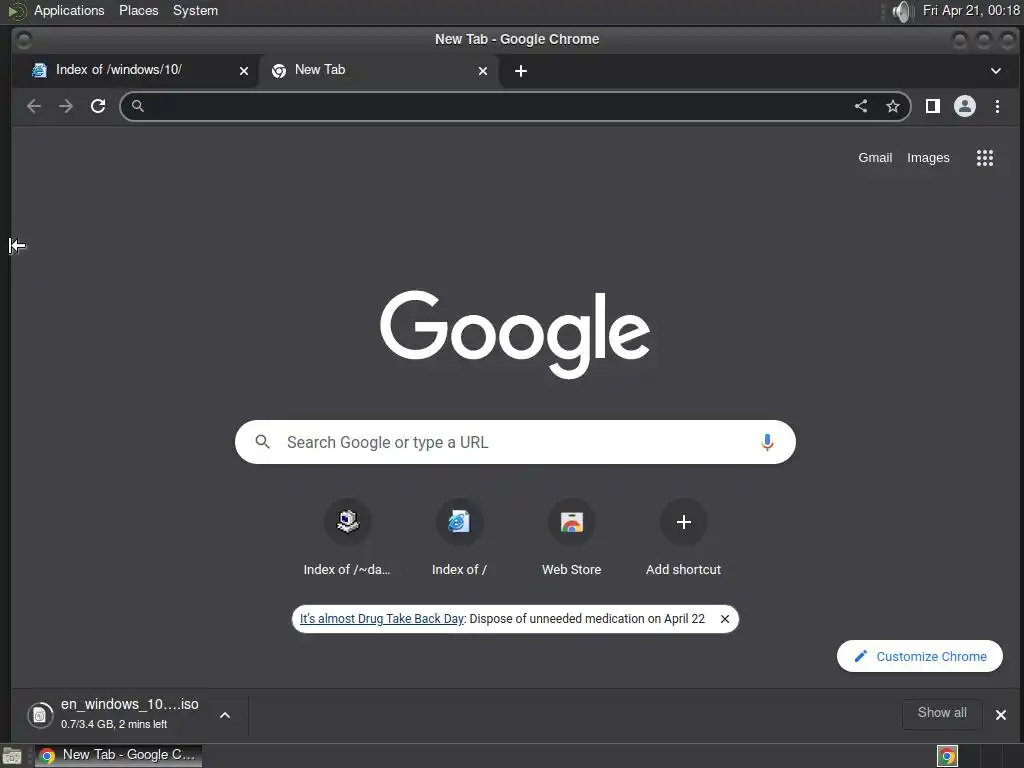1024x768 pixels.
Task: Go back with the browser back arrow
Action: [34, 106]
